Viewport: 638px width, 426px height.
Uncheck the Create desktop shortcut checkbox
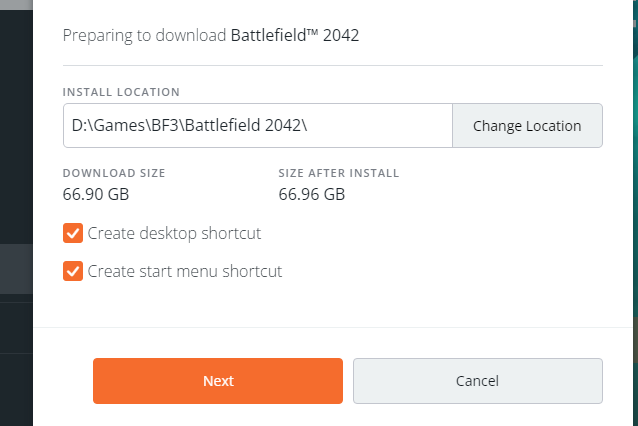(x=72, y=233)
